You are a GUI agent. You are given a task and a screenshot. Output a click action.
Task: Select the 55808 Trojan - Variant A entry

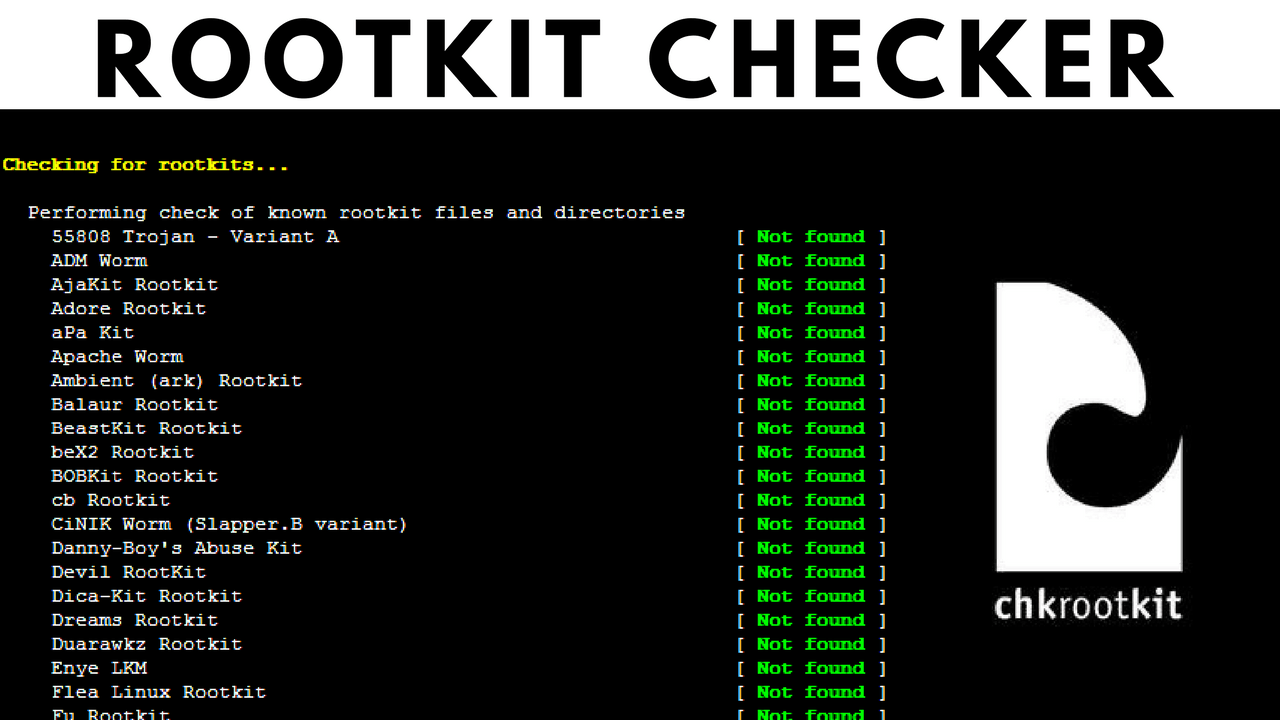coord(195,236)
